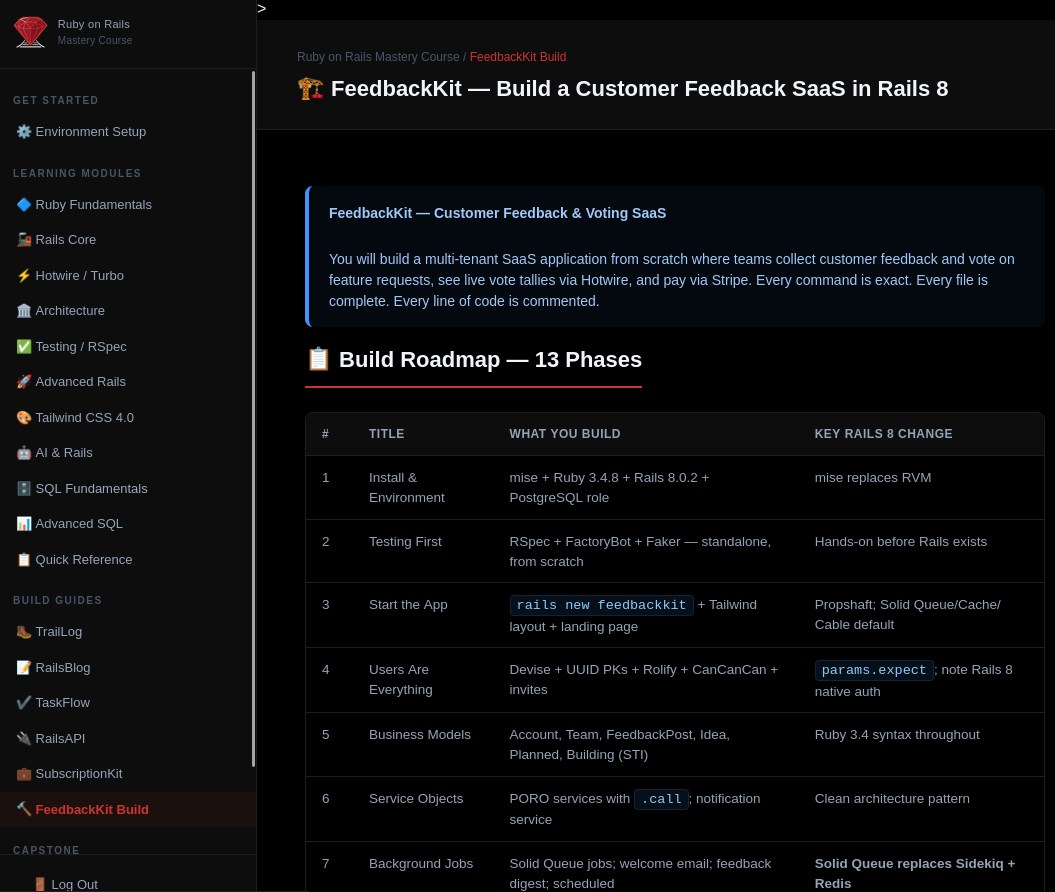The width and height of the screenshot is (1055, 892).
Task: Click the boot icon beside TrailLog
Action: [x=24, y=632]
